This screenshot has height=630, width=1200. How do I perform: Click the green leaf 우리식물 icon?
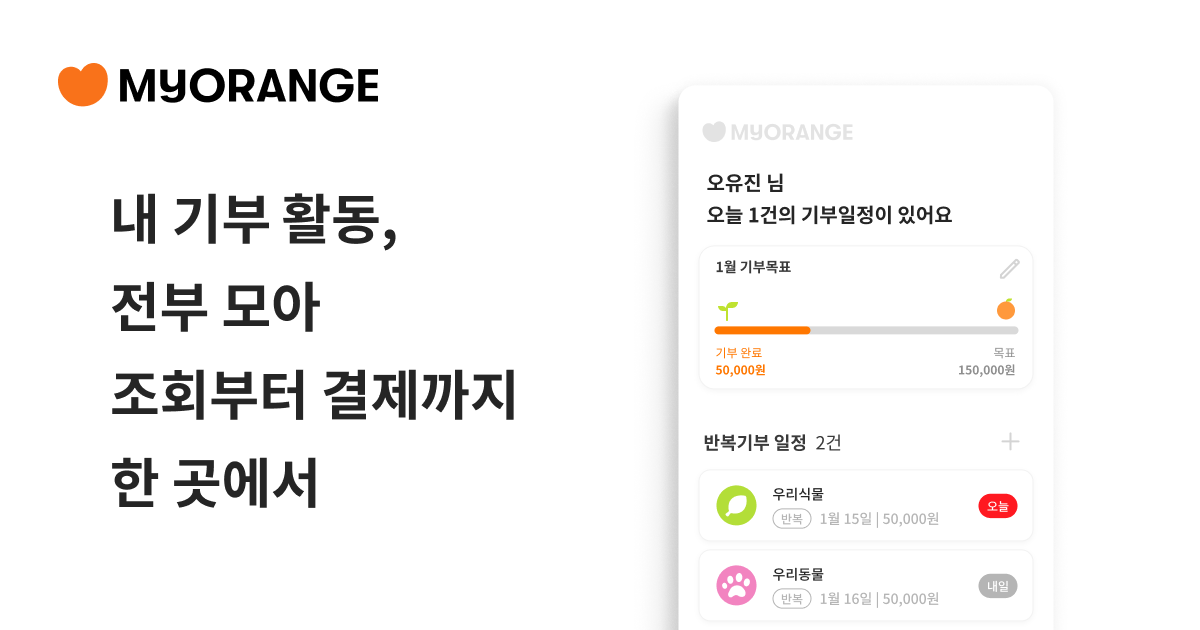point(736,505)
